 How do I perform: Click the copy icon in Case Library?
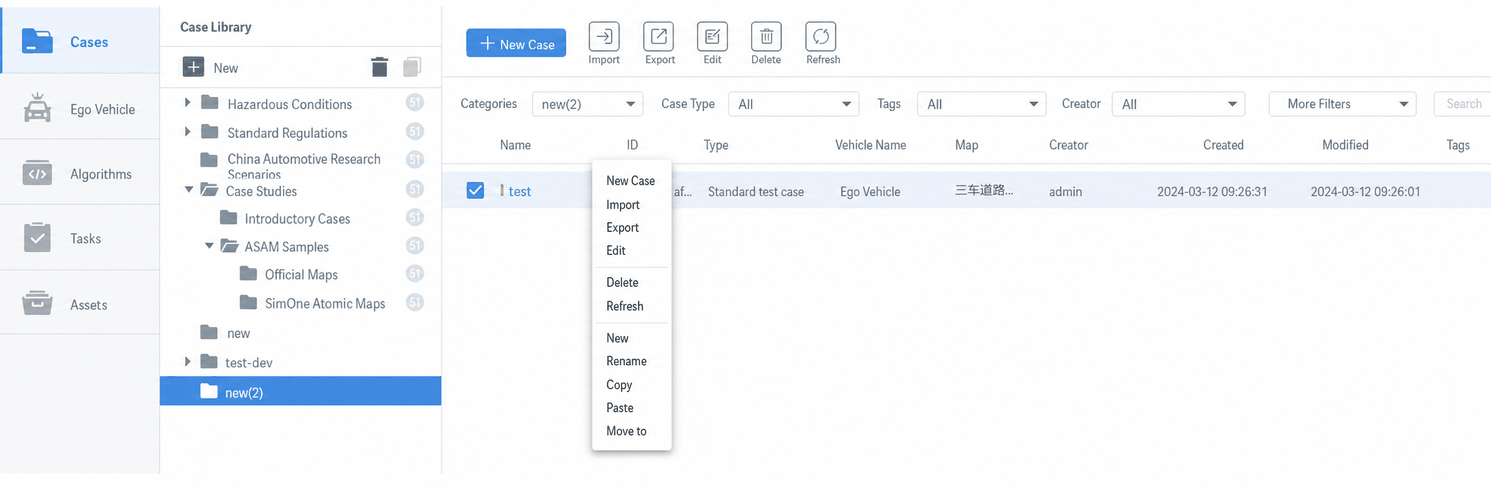click(x=412, y=67)
